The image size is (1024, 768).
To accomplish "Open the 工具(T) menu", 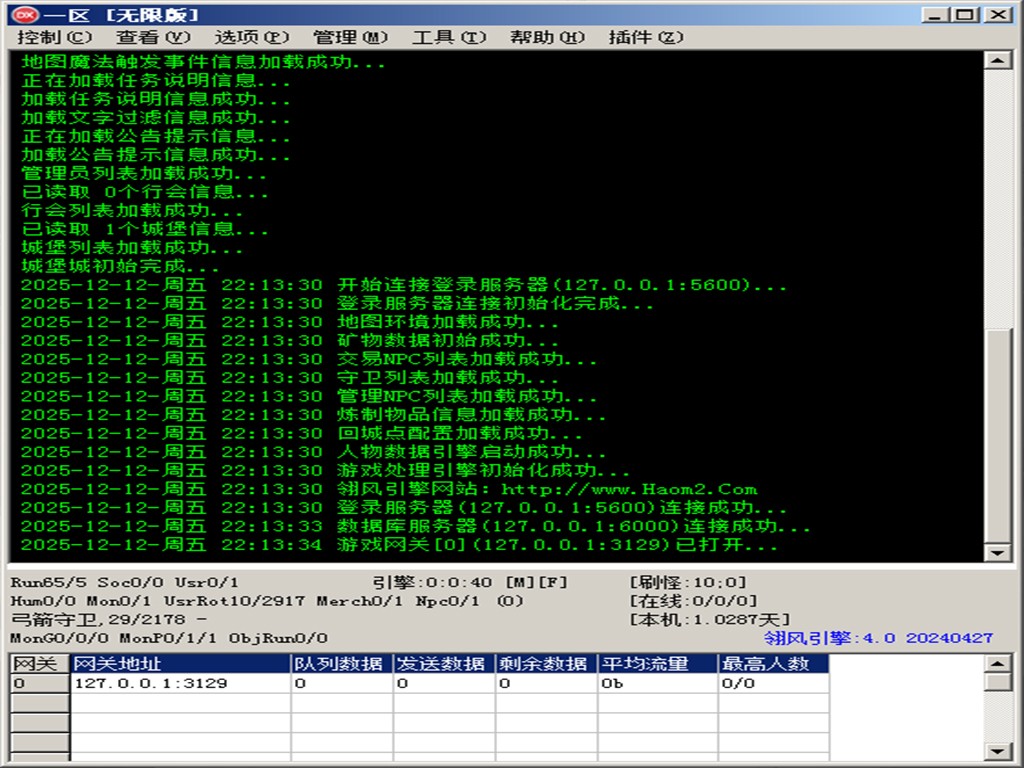I will click(x=449, y=37).
